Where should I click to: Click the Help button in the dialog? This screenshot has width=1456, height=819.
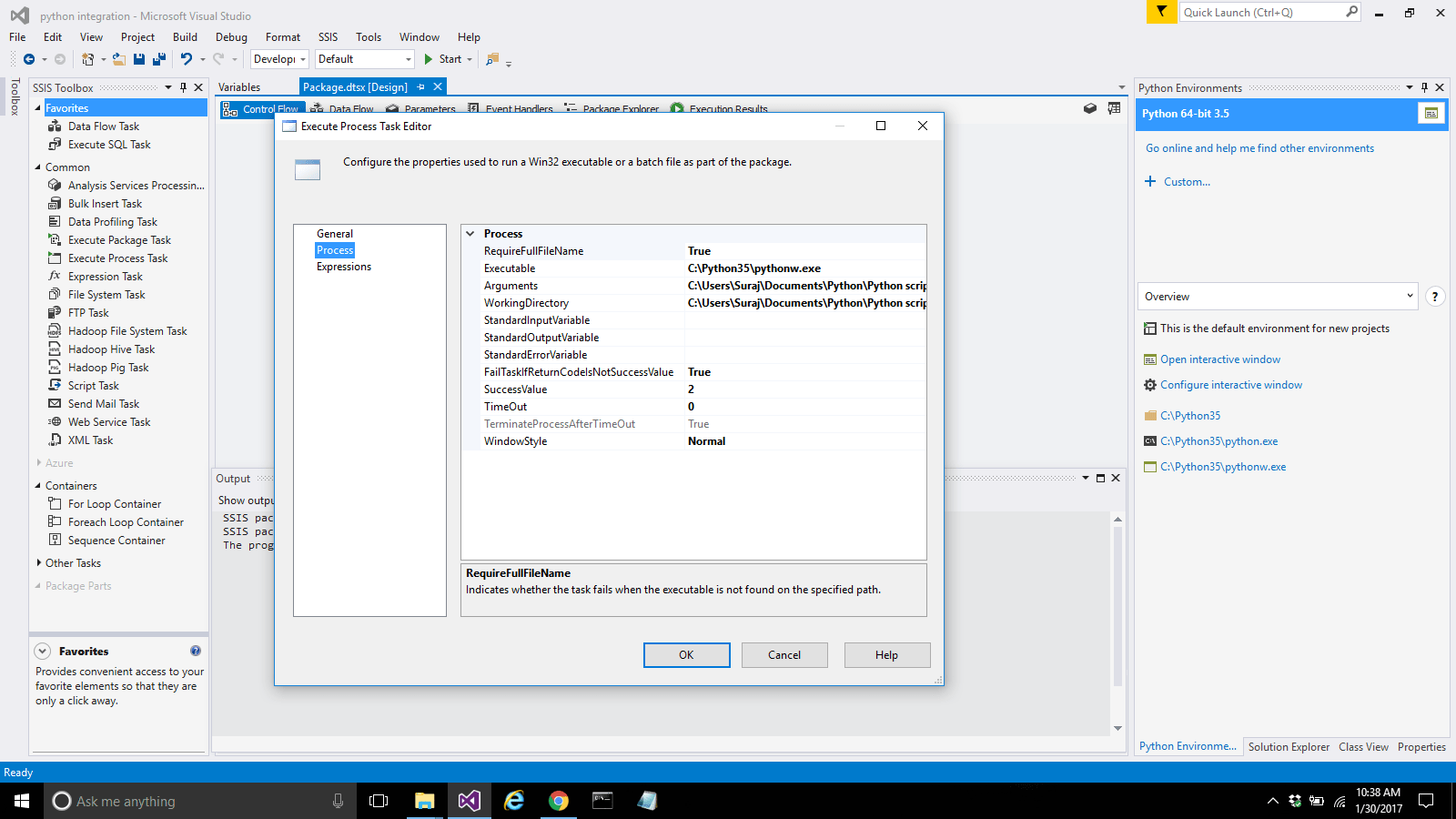(x=887, y=655)
